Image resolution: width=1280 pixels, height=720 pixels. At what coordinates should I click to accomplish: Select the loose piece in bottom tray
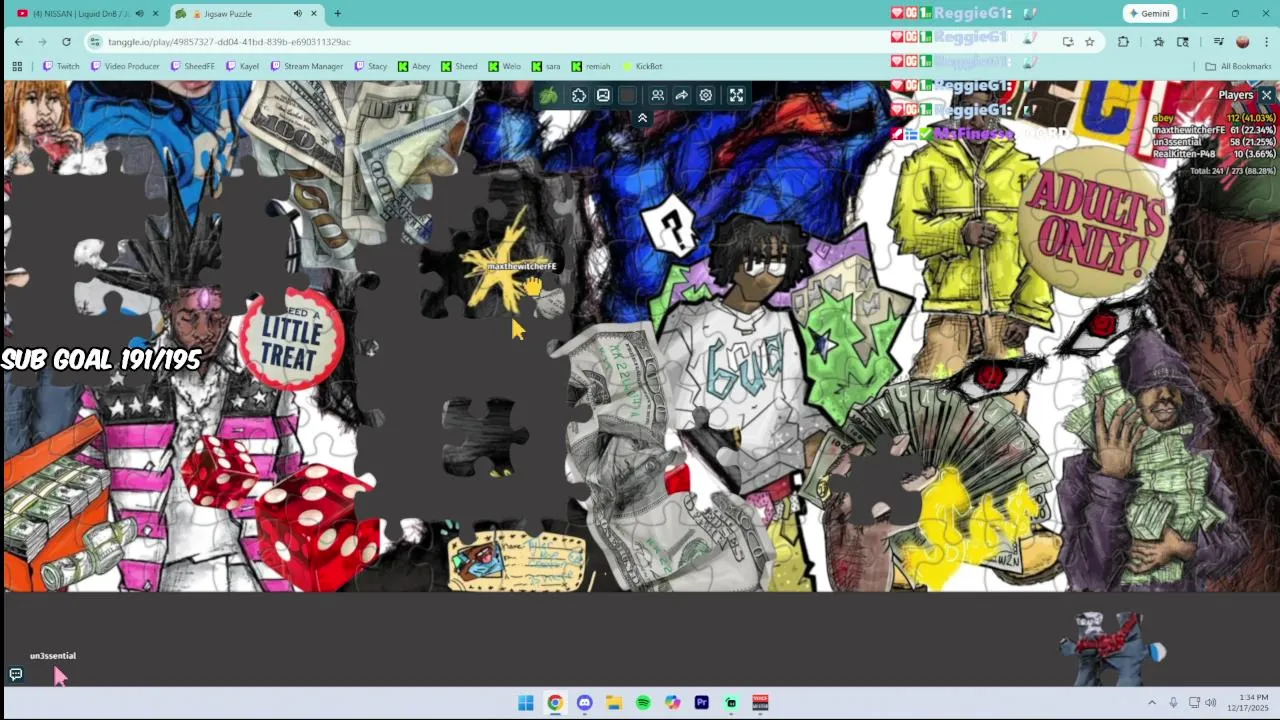[x=1112, y=648]
